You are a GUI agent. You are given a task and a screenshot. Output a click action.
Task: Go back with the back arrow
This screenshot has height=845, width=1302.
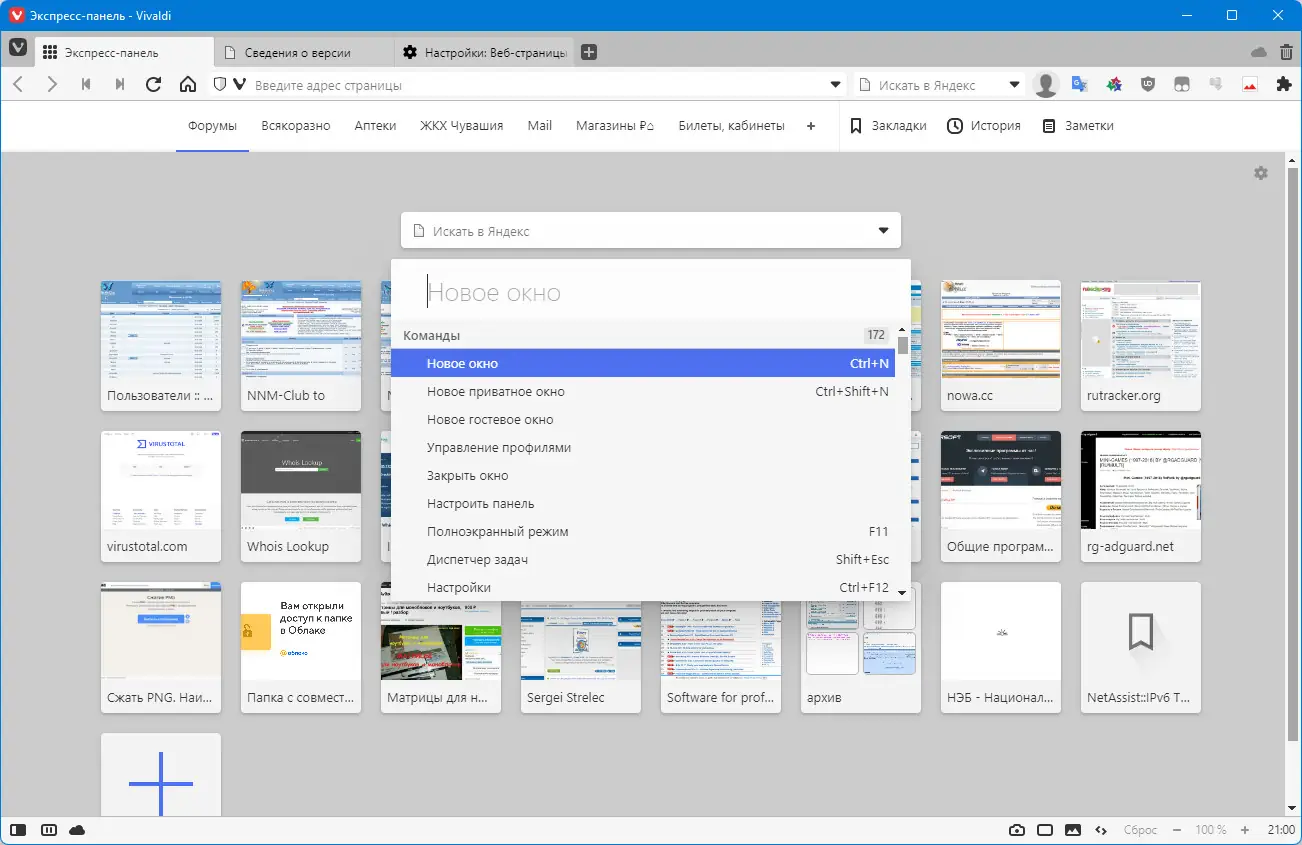pyautogui.click(x=18, y=85)
